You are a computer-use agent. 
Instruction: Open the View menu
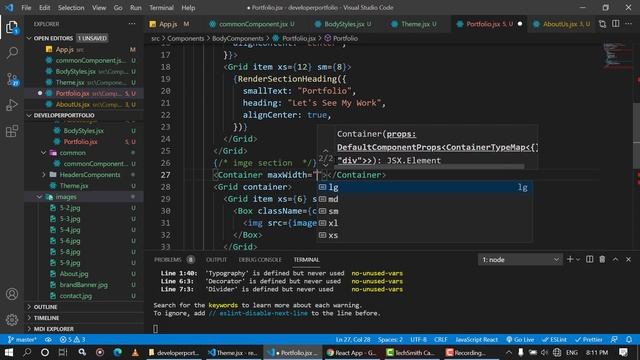coord(99,8)
